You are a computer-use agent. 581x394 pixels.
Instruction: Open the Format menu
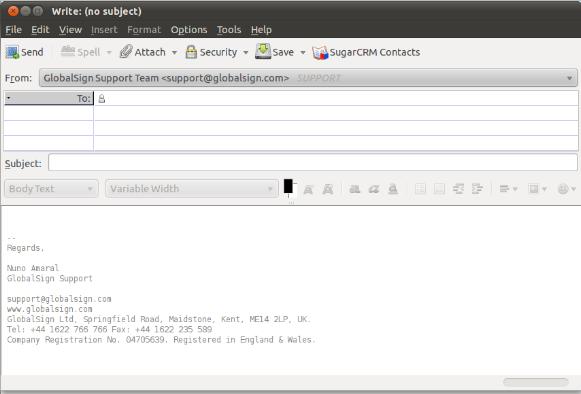point(144,30)
